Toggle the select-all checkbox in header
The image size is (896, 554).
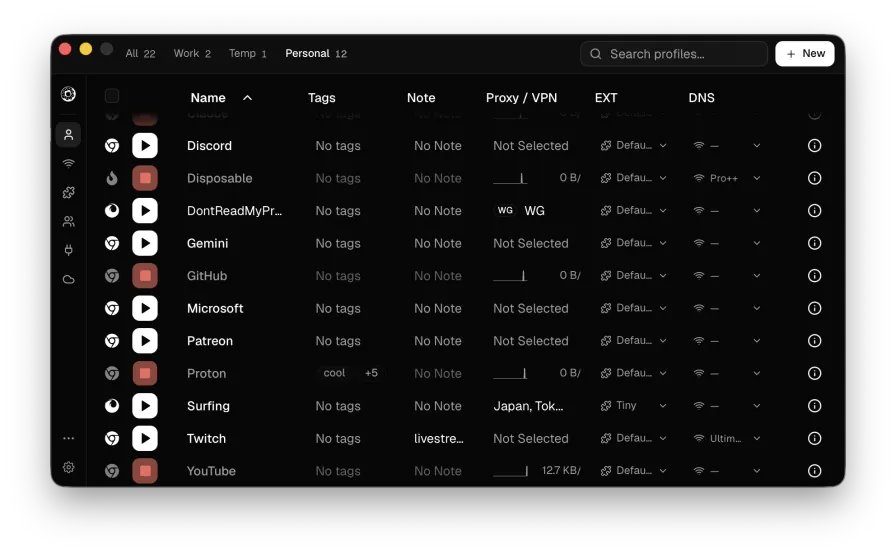(x=112, y=96)
